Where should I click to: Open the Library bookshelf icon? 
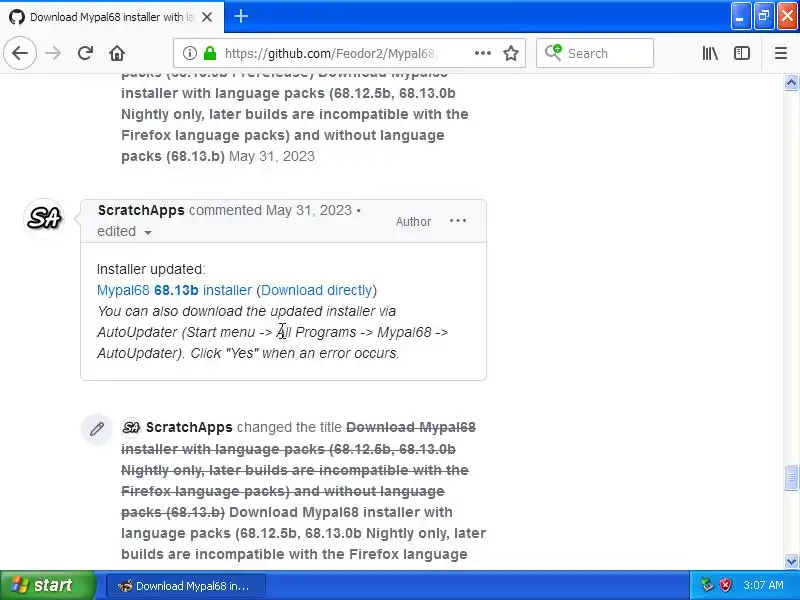click(x=710, y=53)
